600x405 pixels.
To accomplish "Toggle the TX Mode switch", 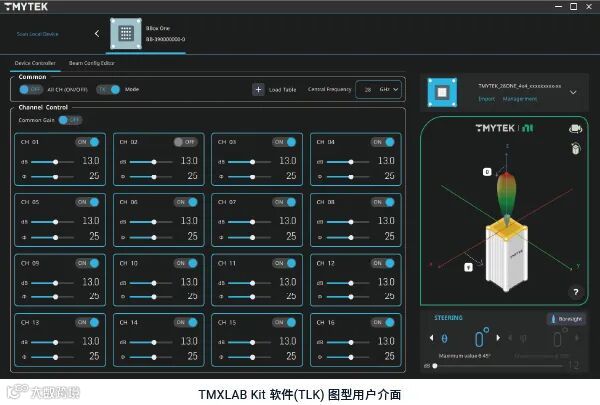I will tap(108, 90).
